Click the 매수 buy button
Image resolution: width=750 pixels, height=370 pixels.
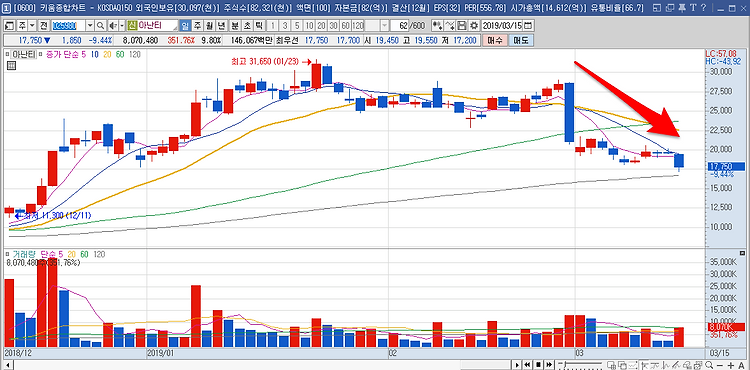point(495,41)
